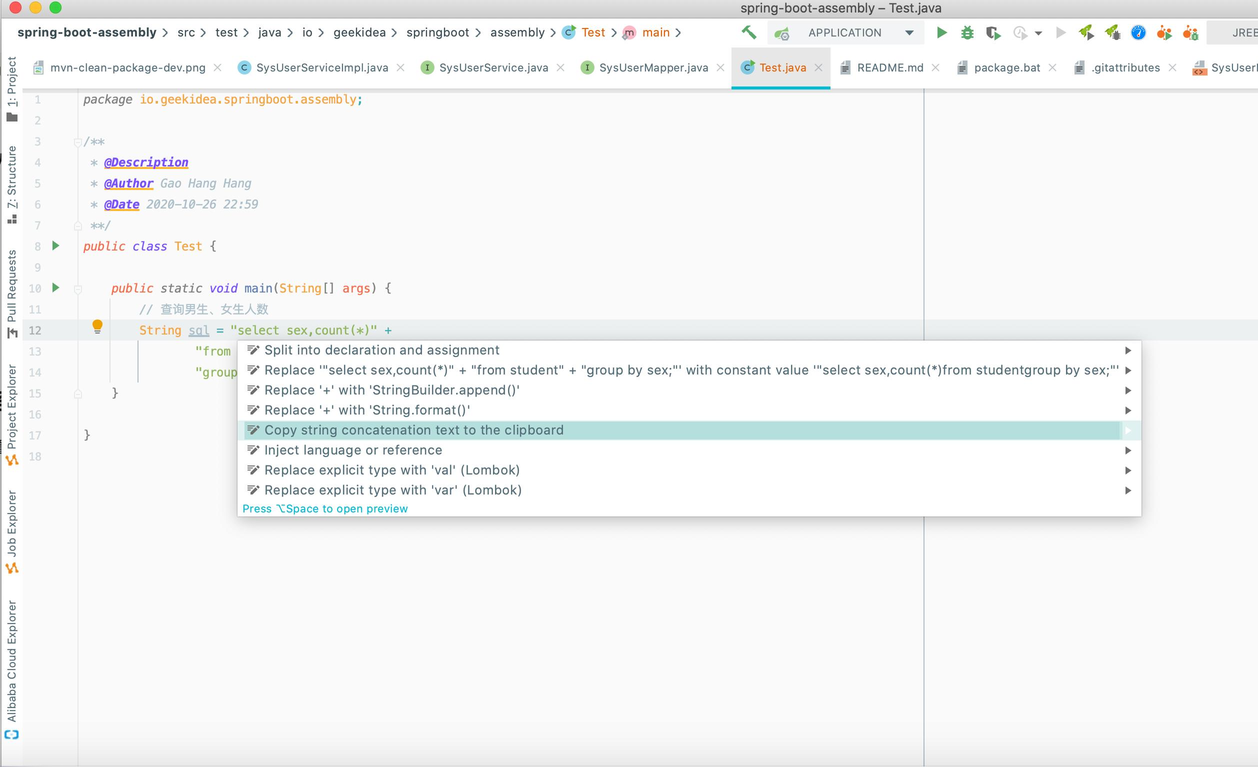The height and width of the screenshot is (767, 1258).
Task: Click the run gutter icon beside class Test
Action: coord(56,246)
